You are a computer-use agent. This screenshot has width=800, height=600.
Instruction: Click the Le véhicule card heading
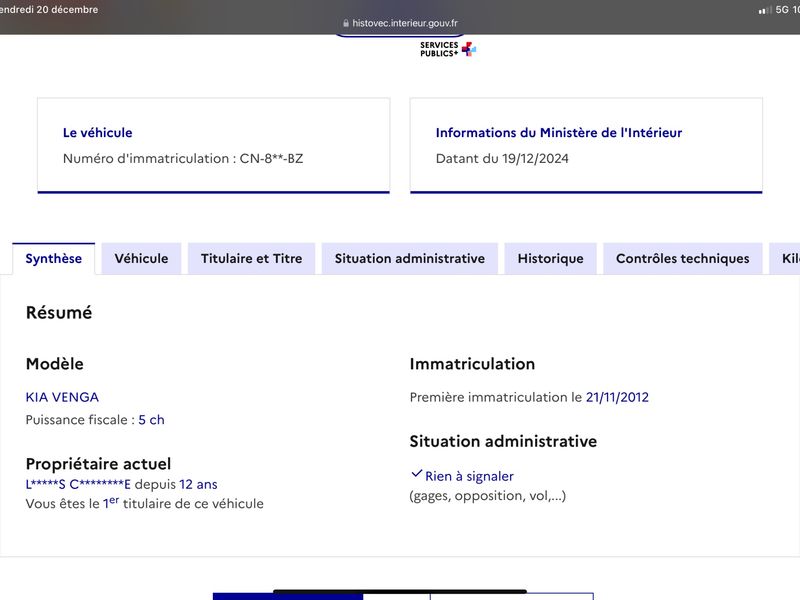[97, 133]
